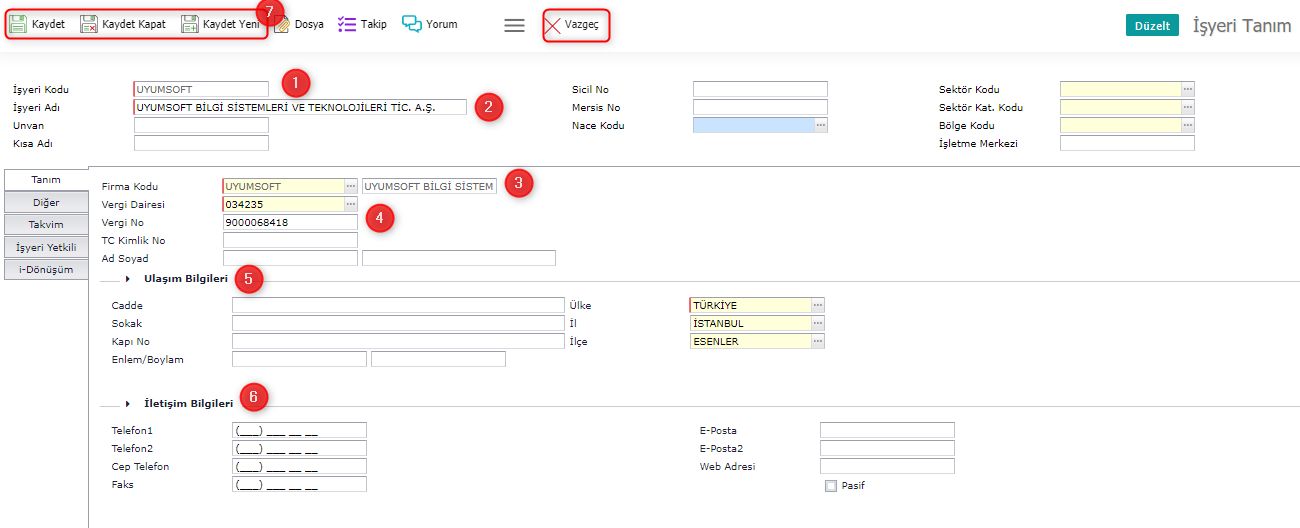Screen dimensions: 1300x528
Task: Click the Kaydet save icon
Action: tap(18, 24)
